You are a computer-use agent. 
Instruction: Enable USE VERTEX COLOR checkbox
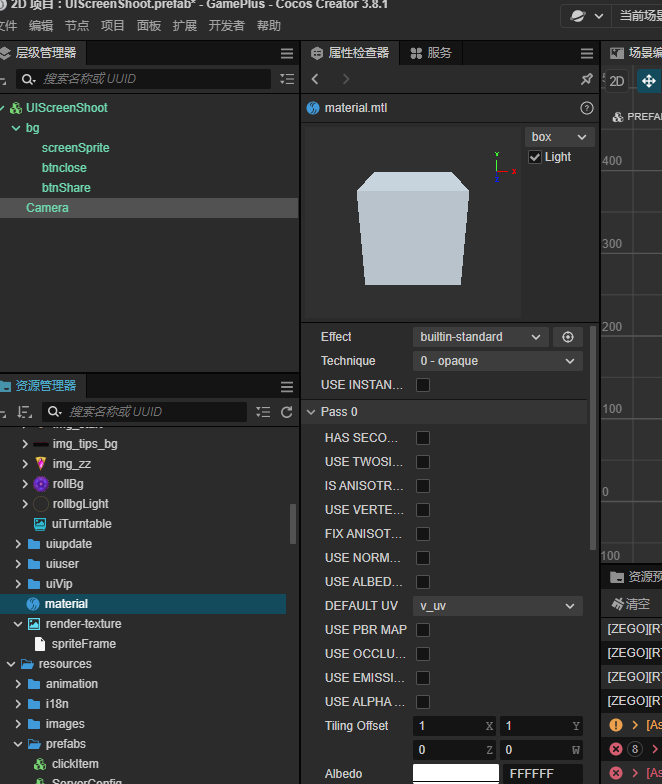423,510
